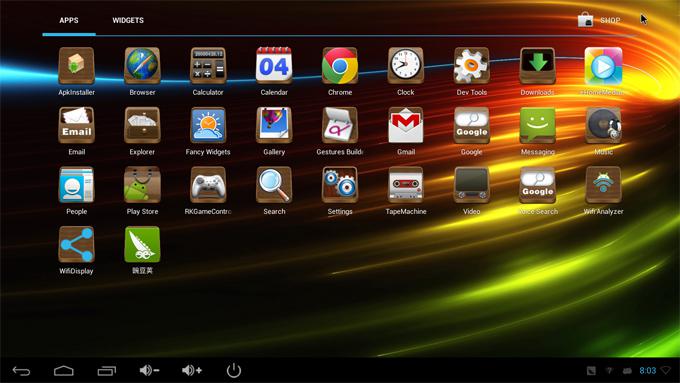Tap the Back navigation button

(x=21, y=371)
